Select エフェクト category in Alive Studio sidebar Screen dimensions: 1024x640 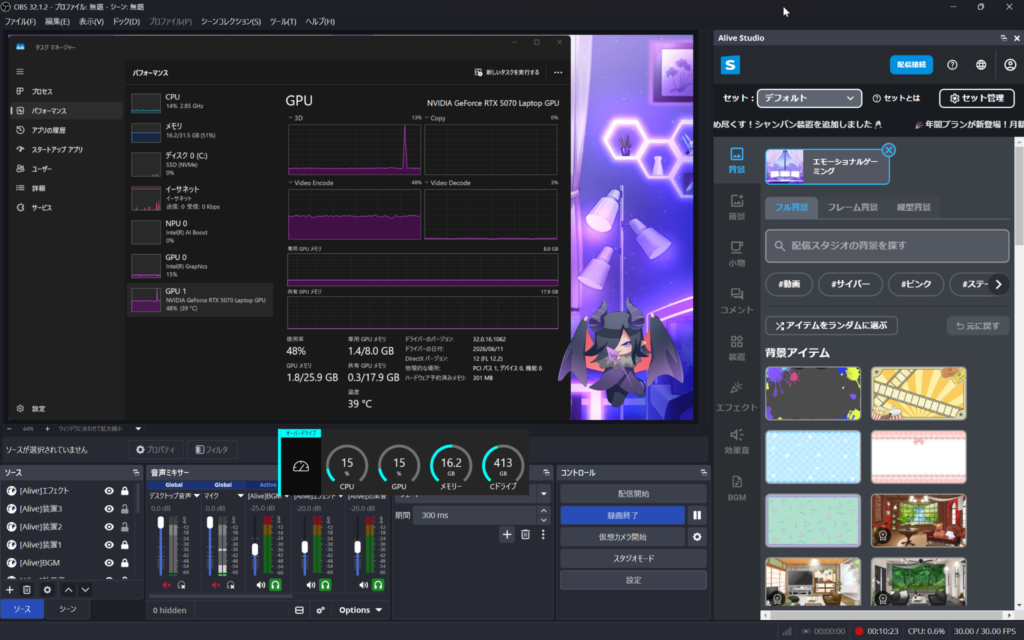(x=737, y=396)
